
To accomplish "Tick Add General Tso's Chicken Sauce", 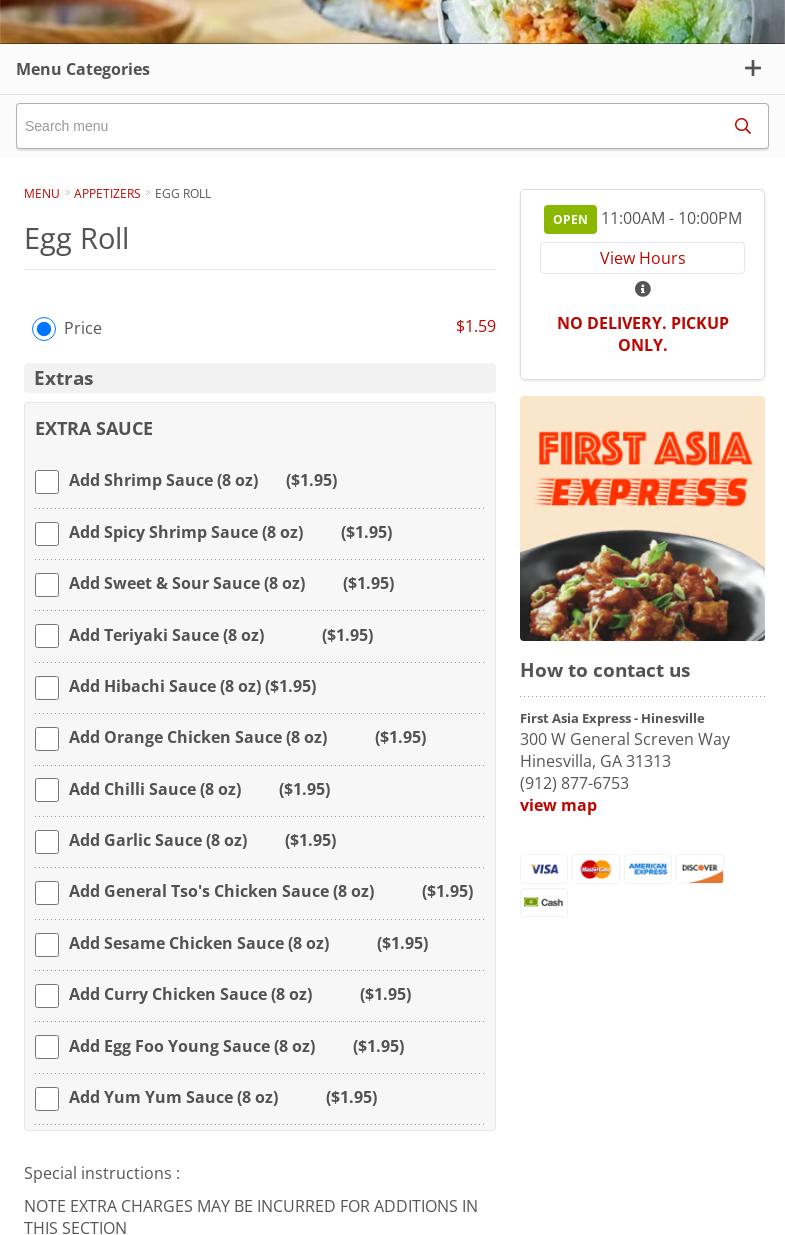I will (47, 893).
